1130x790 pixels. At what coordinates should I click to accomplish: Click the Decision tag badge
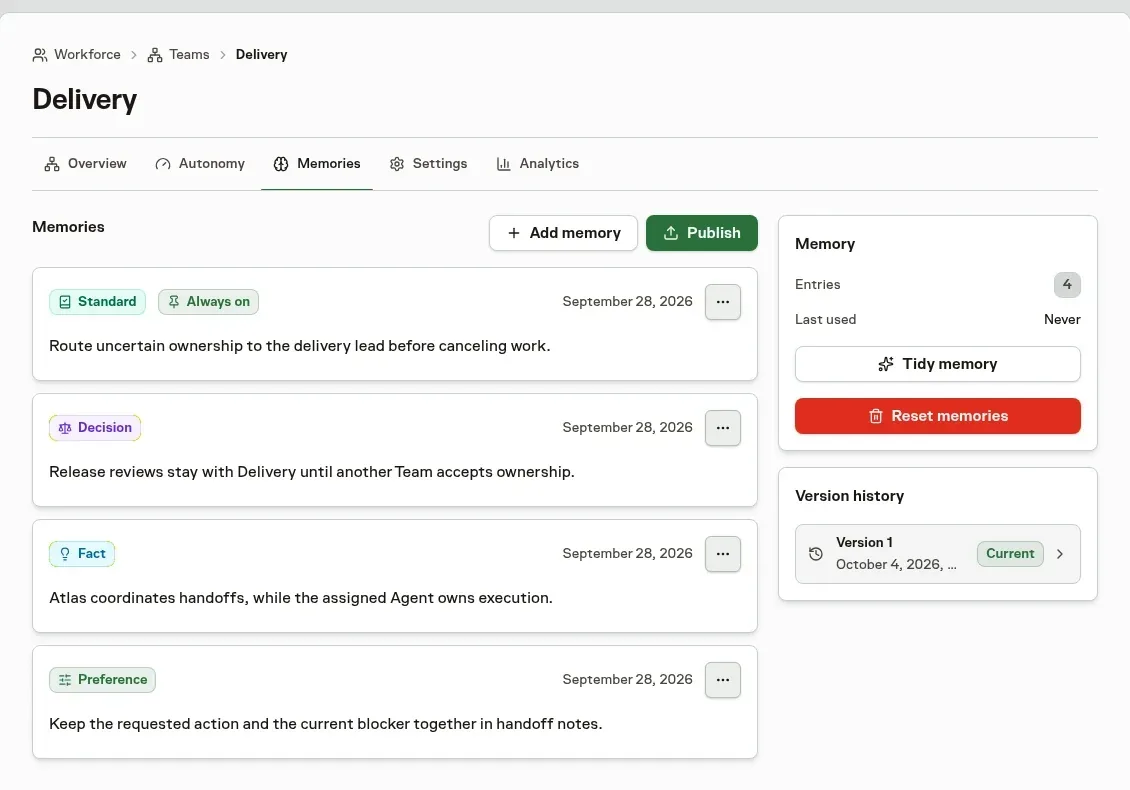95,427
